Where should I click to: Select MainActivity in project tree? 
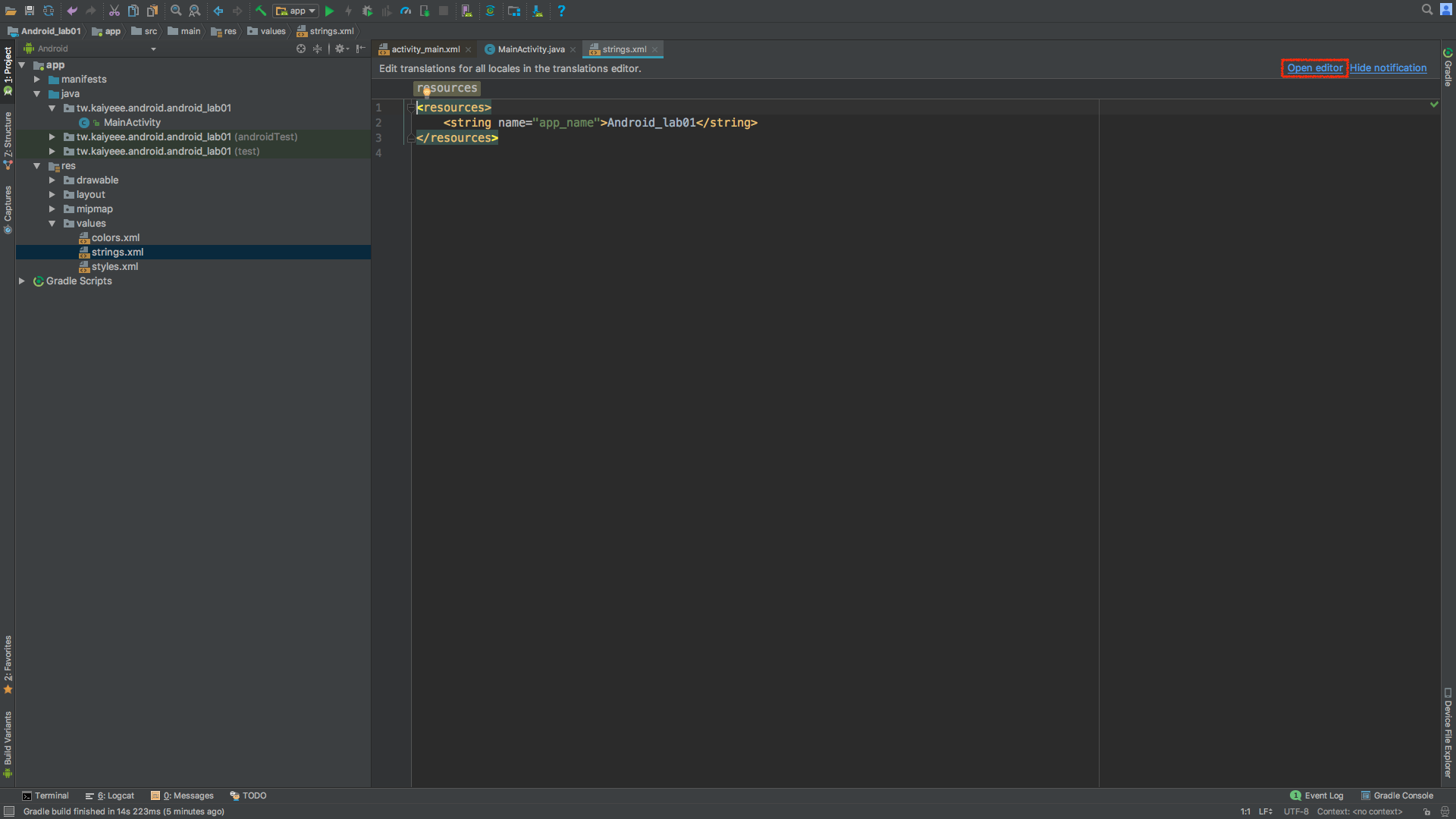(132, 123)
